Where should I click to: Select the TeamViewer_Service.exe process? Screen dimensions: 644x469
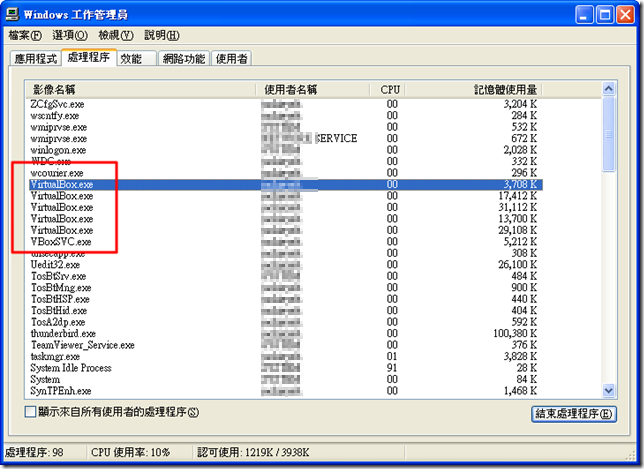[x=284, y=345]
